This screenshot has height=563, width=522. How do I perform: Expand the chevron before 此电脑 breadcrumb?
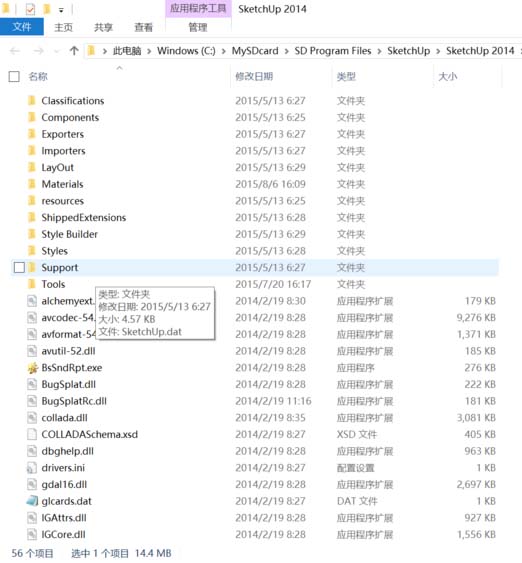[105, 51]
